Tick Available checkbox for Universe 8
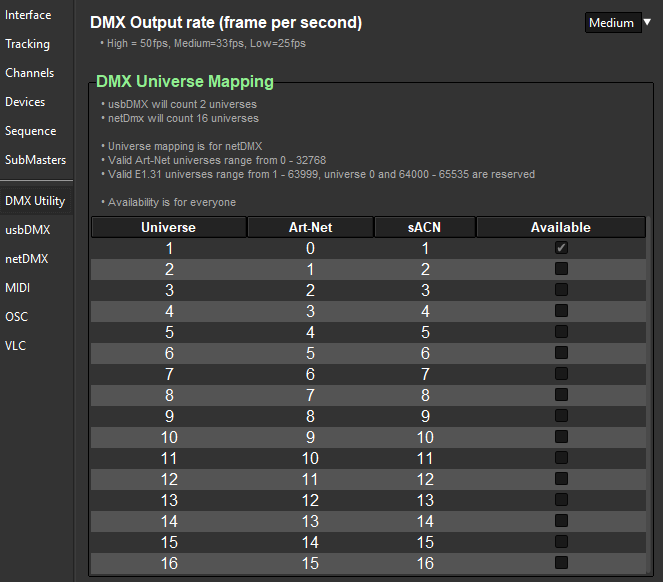This screenshot has height=582, width=663. pos(561,395)
